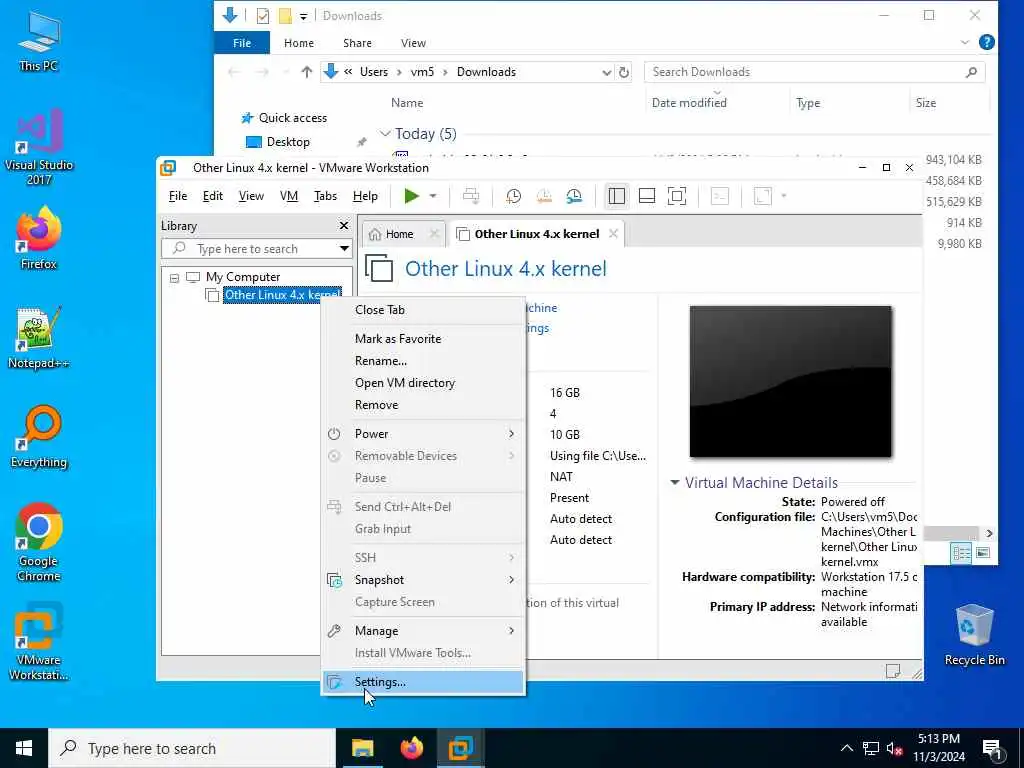
Task: Open the Tabs menu in VMware Workstation
Action: tap(325, 196)
